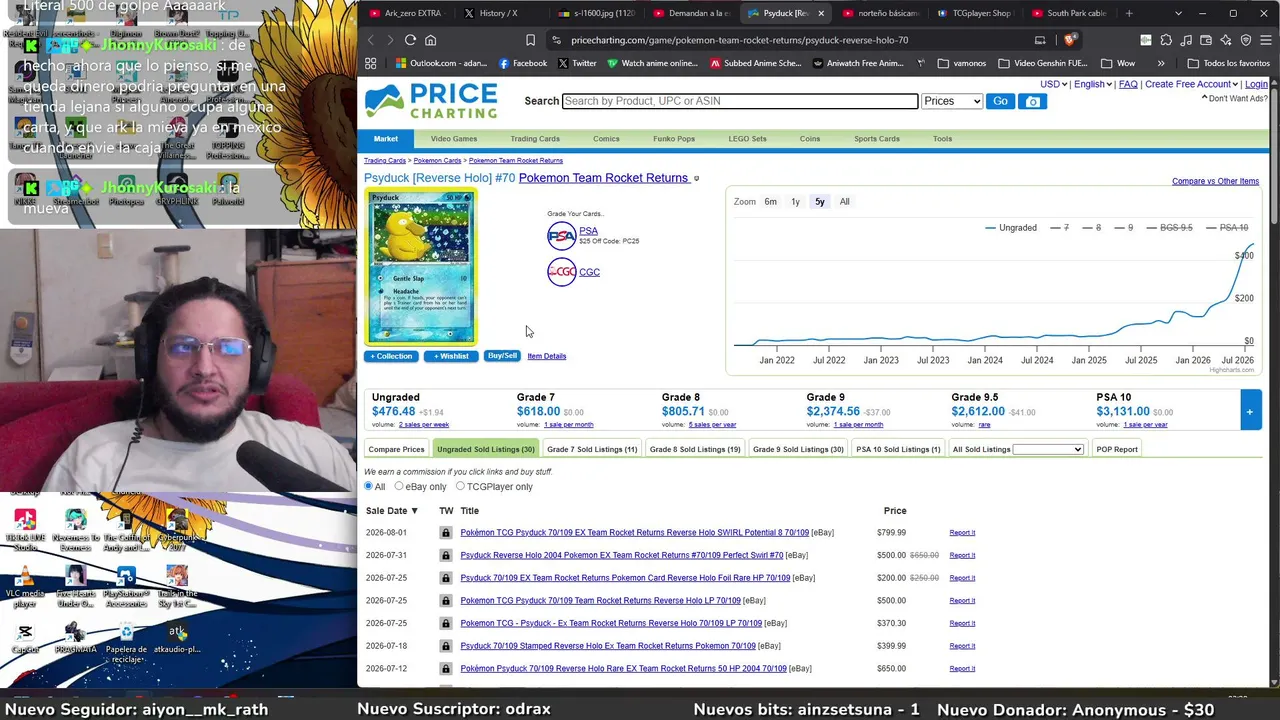Image resolution: width=1280 pixels, height=720 pixels.
Task: Open the Trails in the Sky shortcut
Action: (x=177, y=588)
